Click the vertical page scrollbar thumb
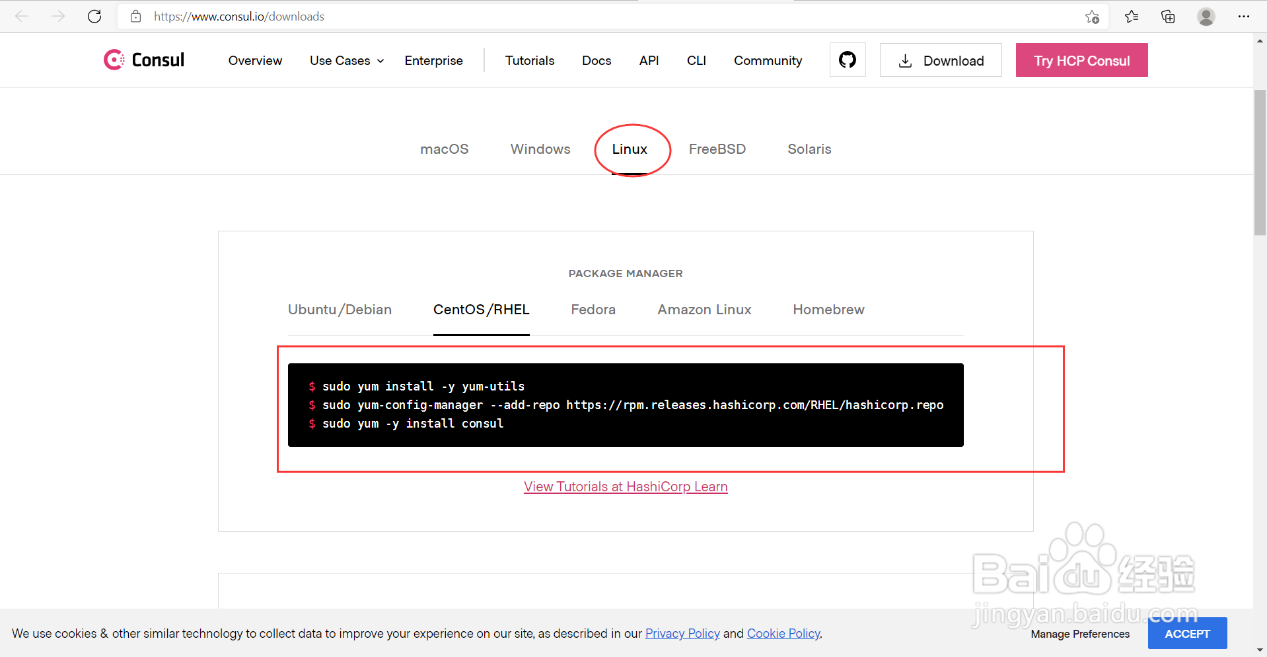1267x657 pixels. pyautogui.click(x=1260, y=163)
